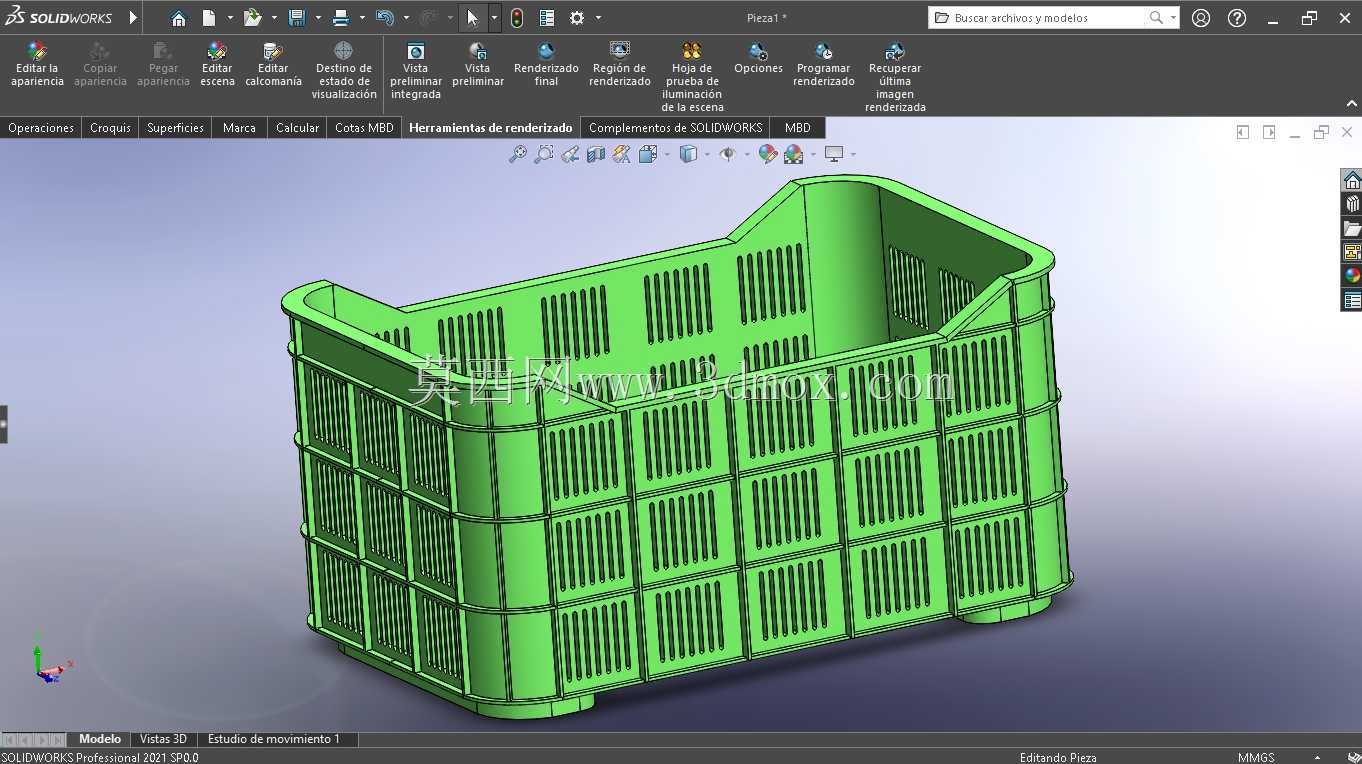Viewport: 1362px width, 764px height.
Task: Switch to Calcular tab
Action: point(297,128)
